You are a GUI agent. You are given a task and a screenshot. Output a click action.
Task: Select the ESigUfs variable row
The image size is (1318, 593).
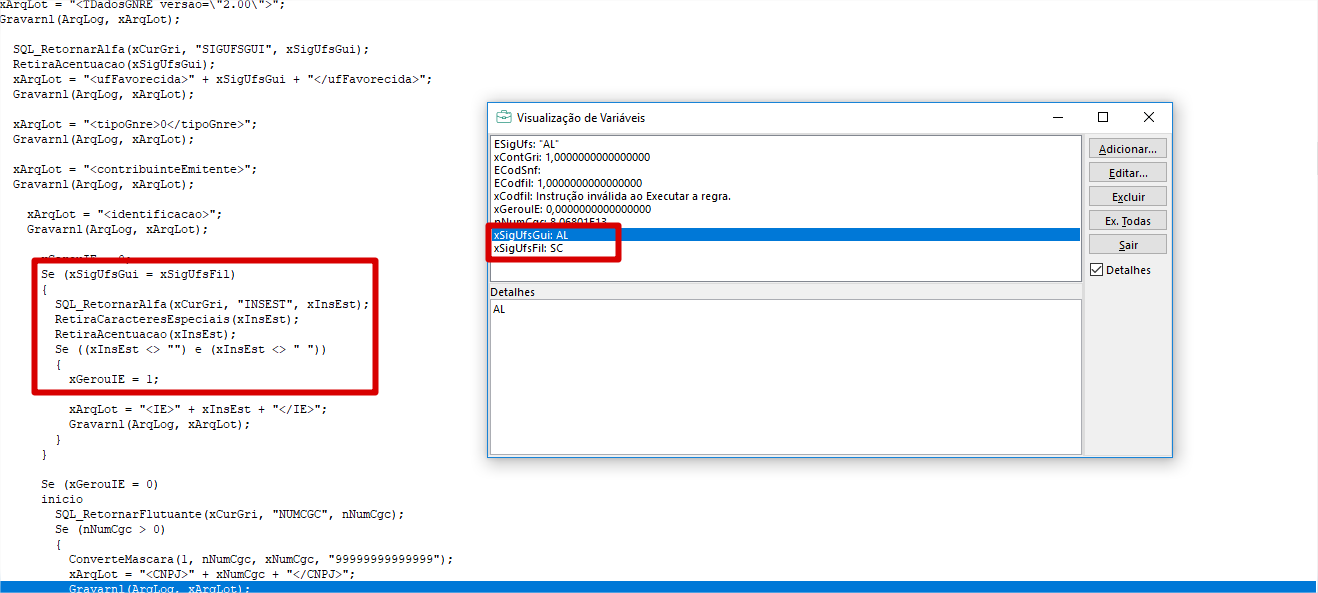tap(526, 144)
